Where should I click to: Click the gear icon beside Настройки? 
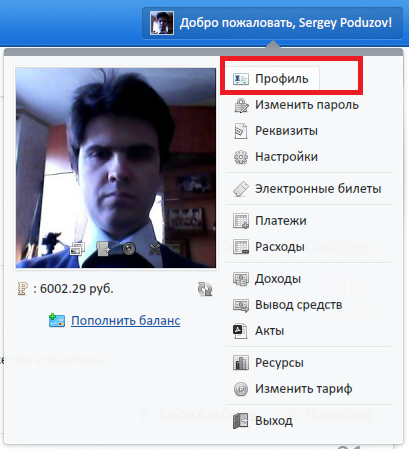pyautogui.click(x=241, y=157)
